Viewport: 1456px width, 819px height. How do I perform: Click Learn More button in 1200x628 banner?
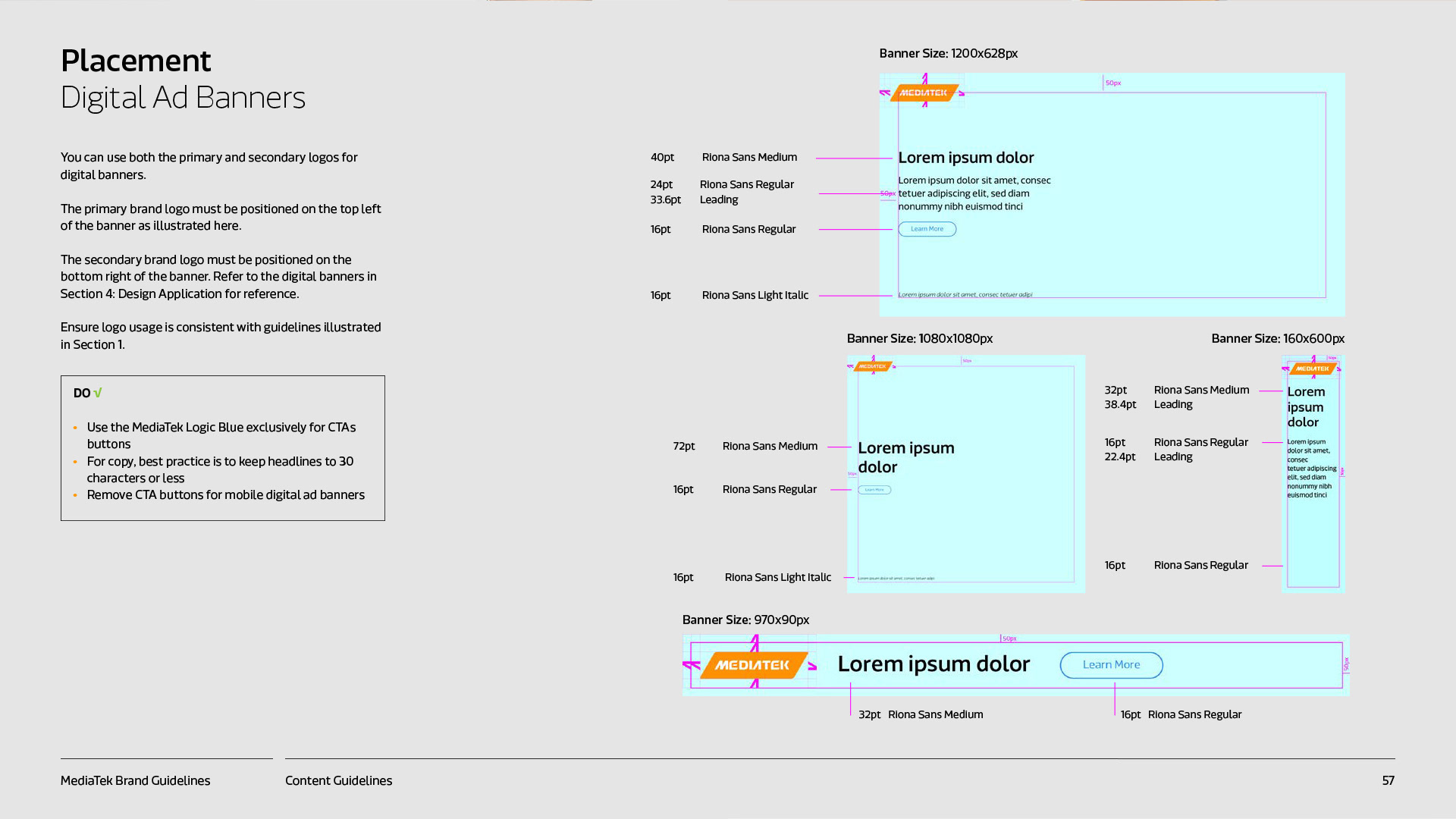click(x=927, y=229)
